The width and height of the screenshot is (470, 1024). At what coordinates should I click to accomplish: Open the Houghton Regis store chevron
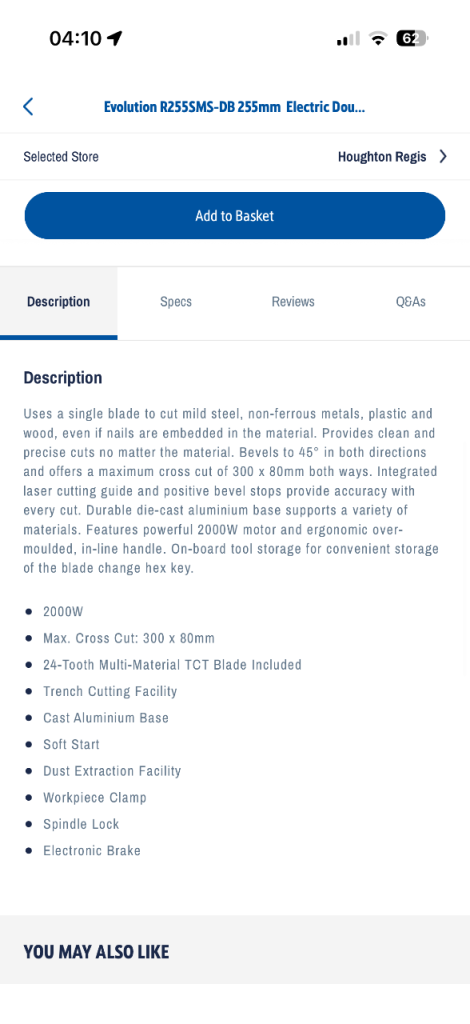pos(443,157)
